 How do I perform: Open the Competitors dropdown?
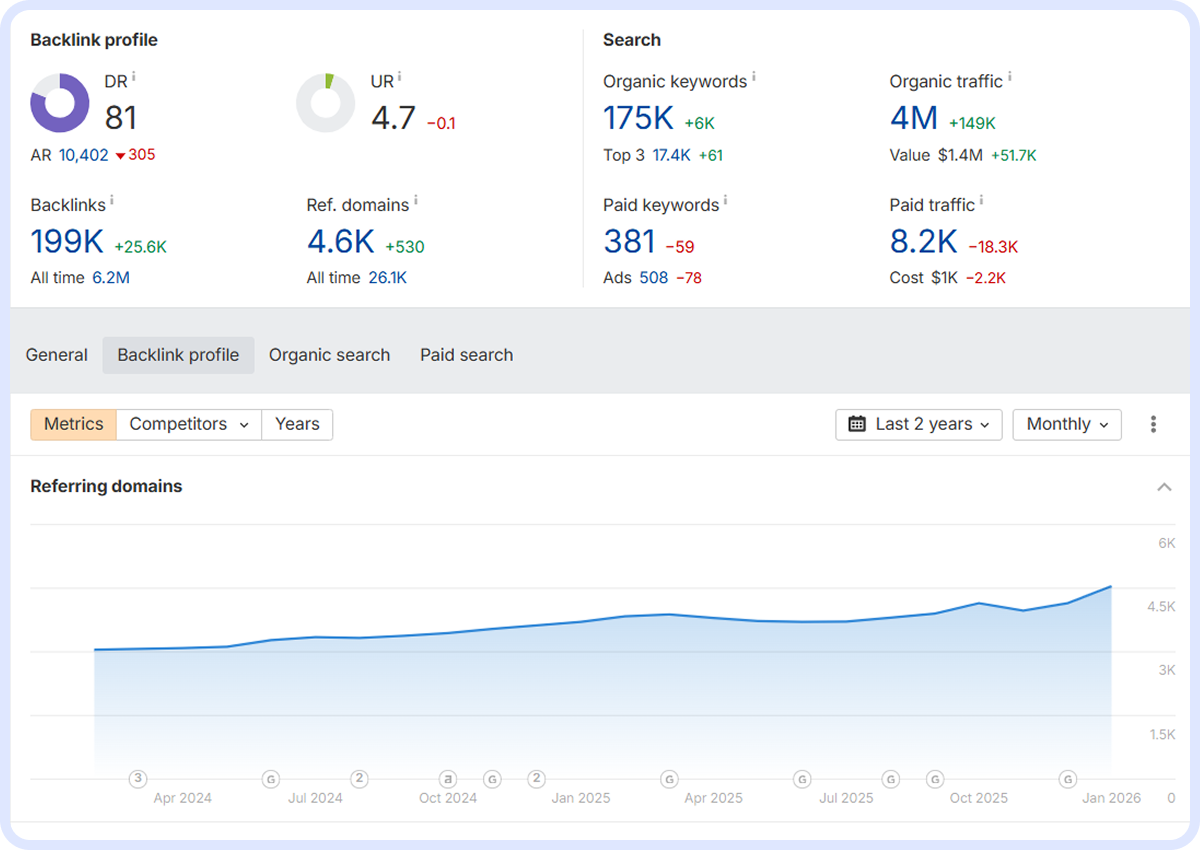tap(188, 424)
